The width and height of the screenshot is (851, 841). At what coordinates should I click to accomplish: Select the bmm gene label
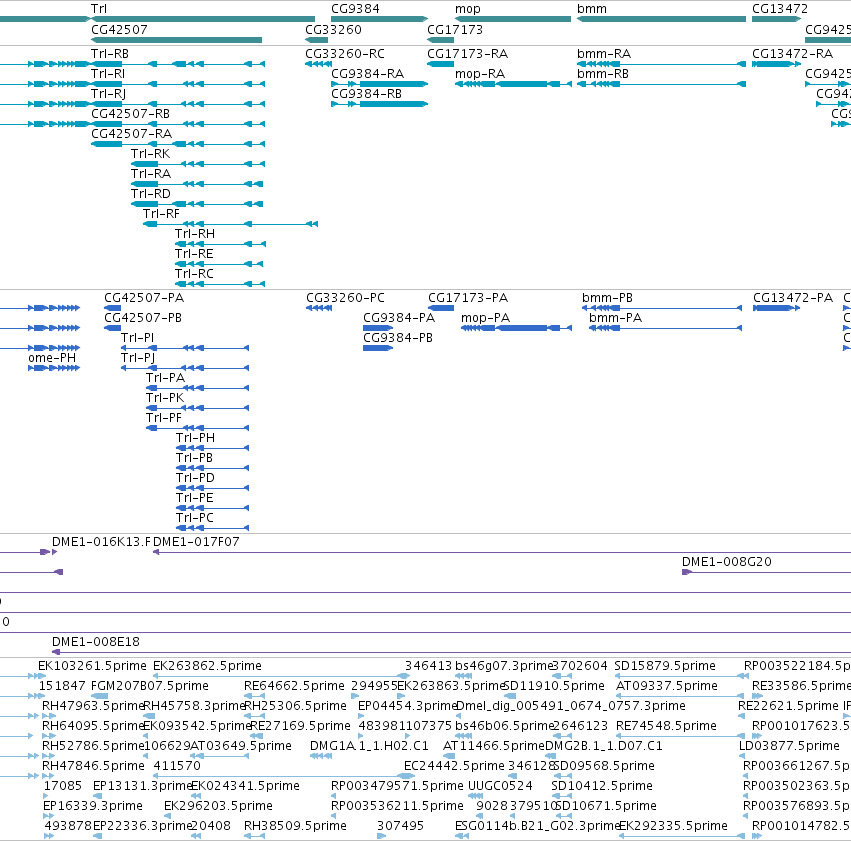pos(592,9)
